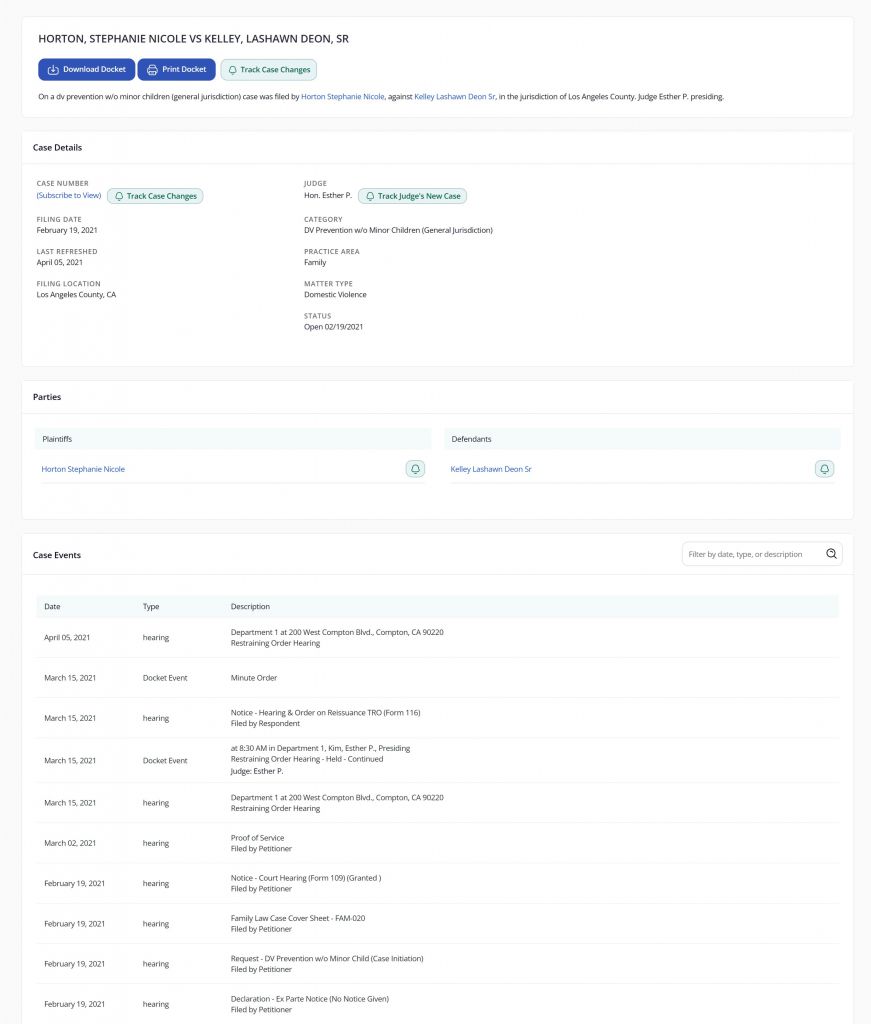Click the Date column header
This screenshot has width=871, height=1024.
pos(52,607)
